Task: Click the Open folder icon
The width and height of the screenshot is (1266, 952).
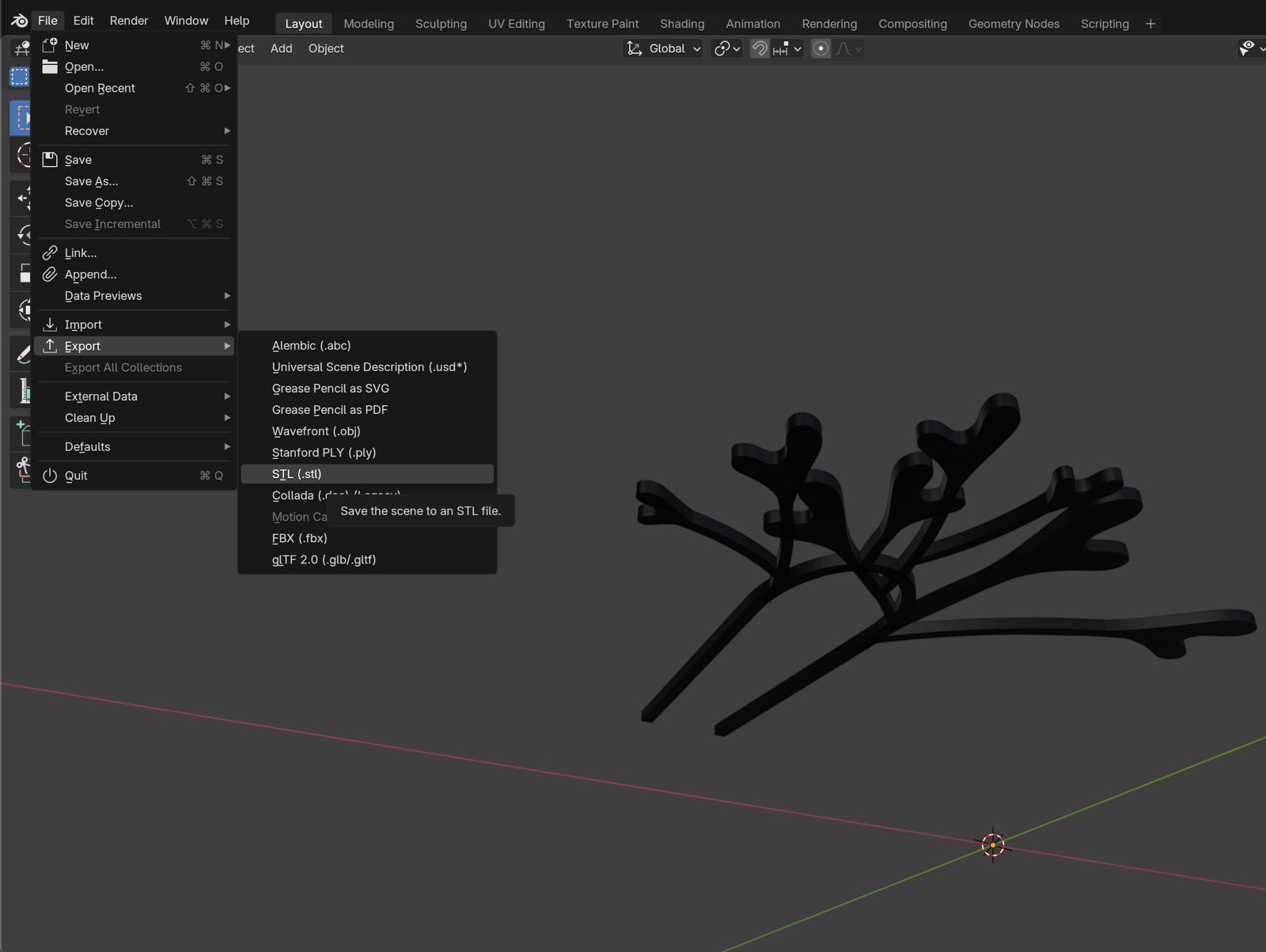Action: point(50,66)
